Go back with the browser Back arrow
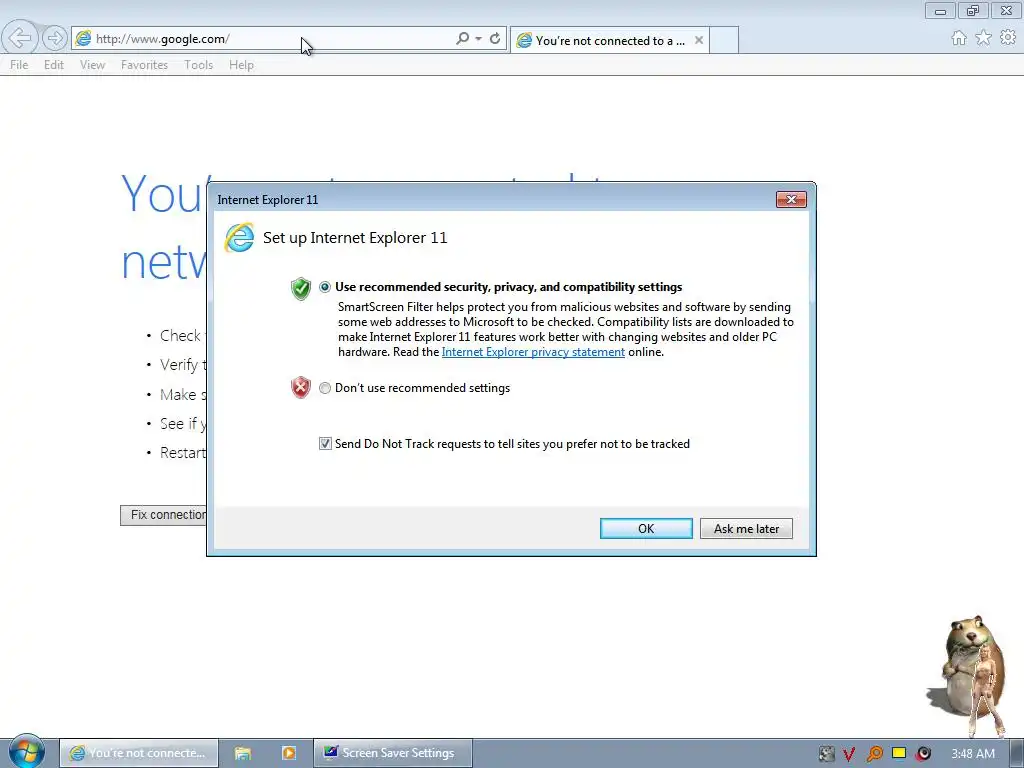The width and height of the screenshot is (1024, 768). point(20,38)
